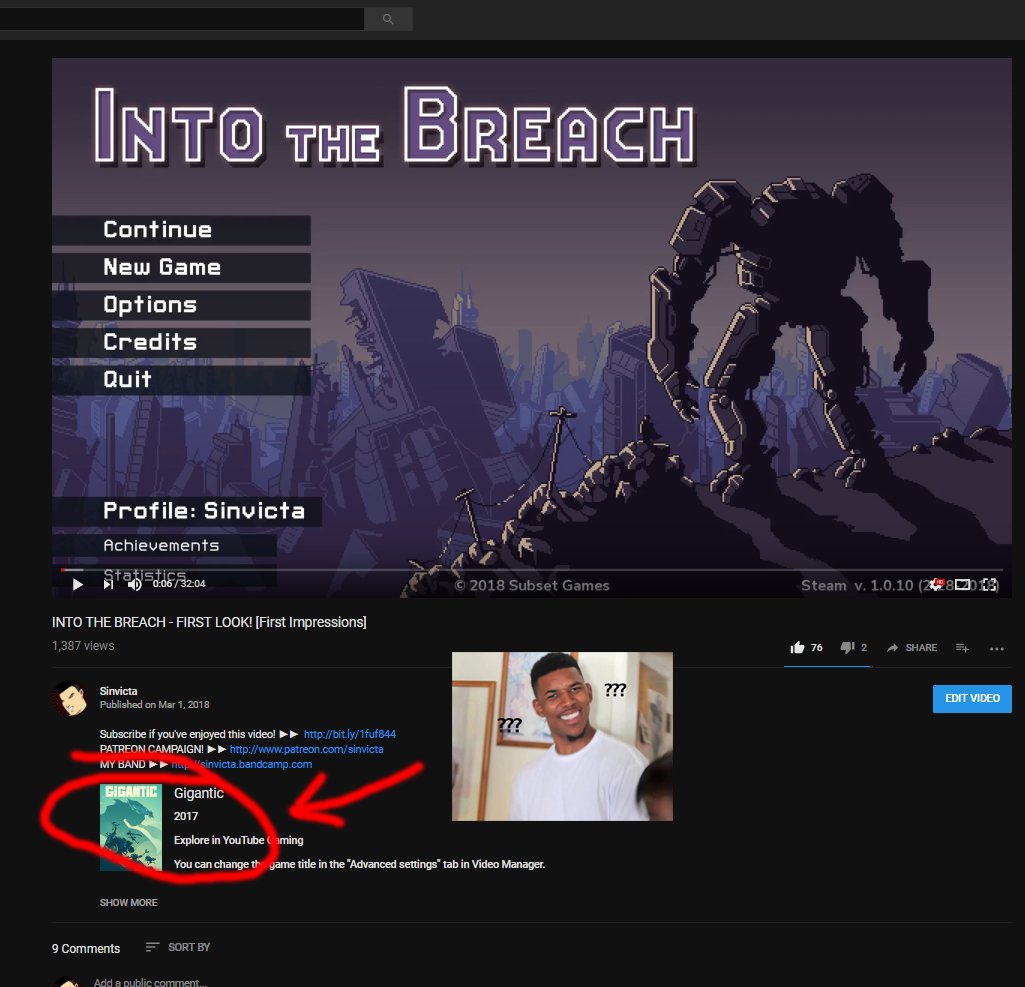
Task: Open the bit.ly/1fuf844 subscribe link
Action: 350,734
